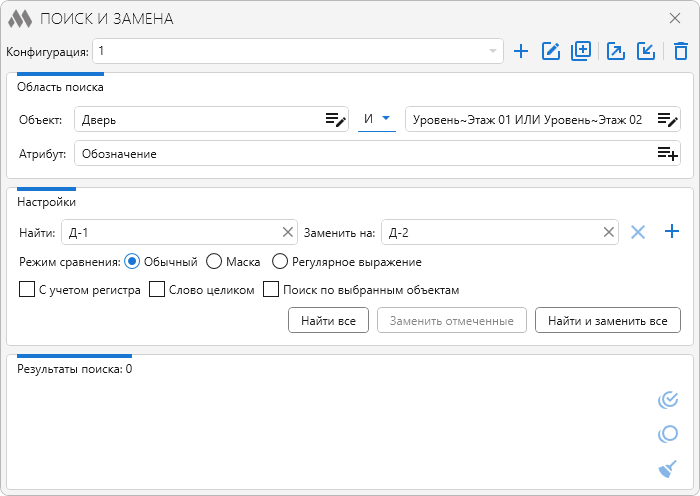Choose Регулярное выражение comparison mode
Image resolution: width=700 pixels, height=496 pixels.
[280, 262]
